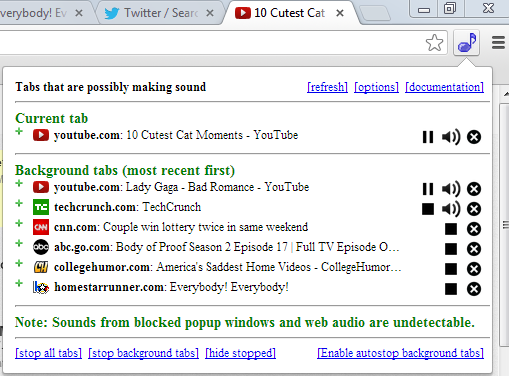The width and height of the screenshot is (509, 376).
Task: Click the [stop all tabs] link
Action: click(x=48, y=353)
